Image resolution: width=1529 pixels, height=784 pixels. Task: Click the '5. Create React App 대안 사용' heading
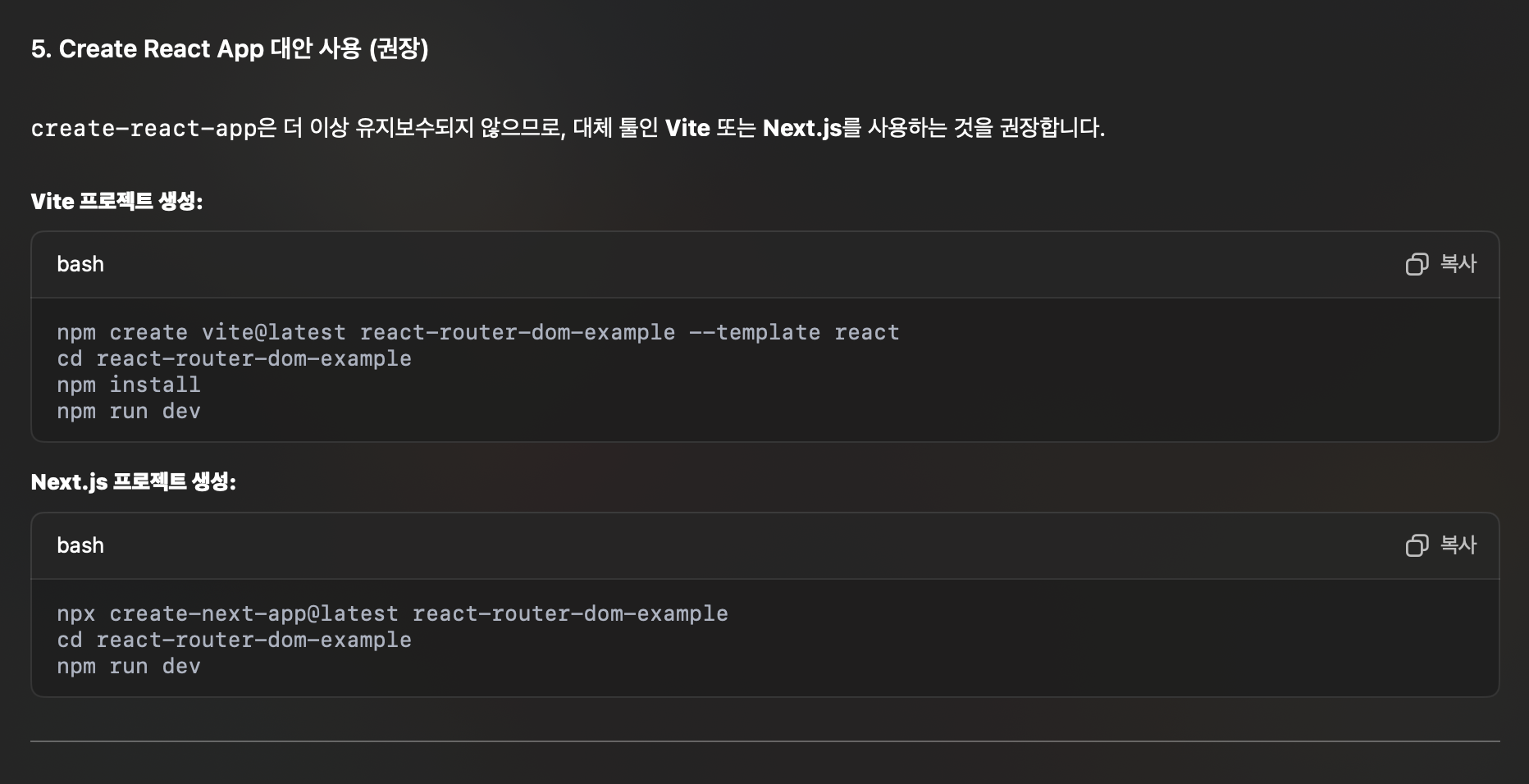coord(230,49)
